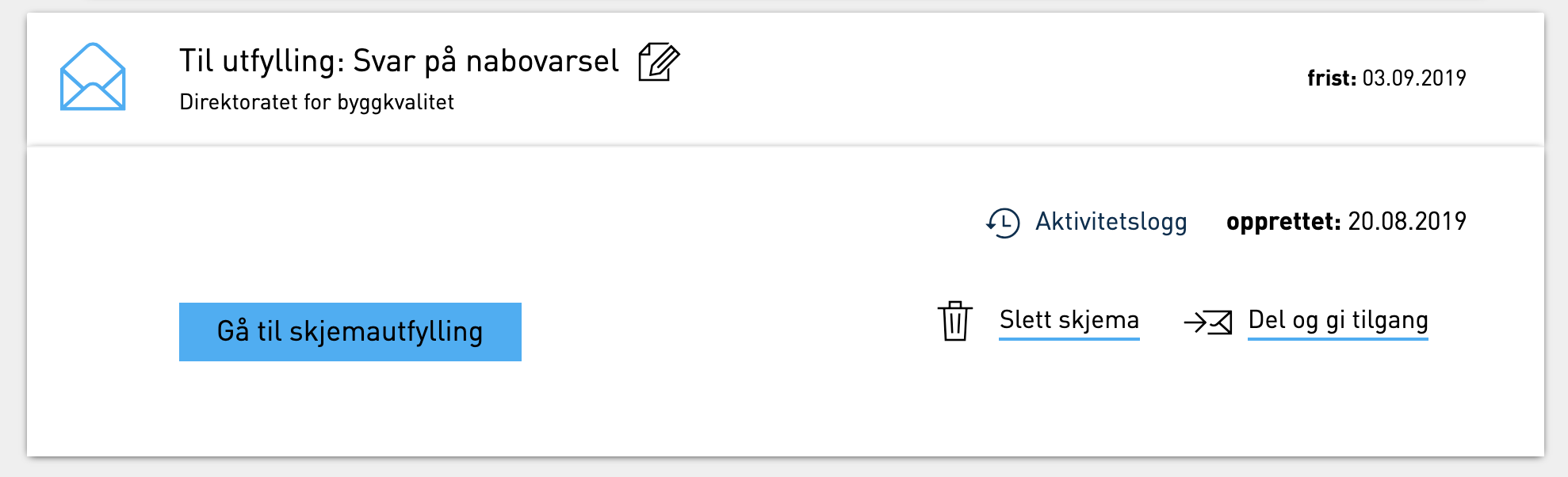Collapse the message via its header row

(951, 78)
